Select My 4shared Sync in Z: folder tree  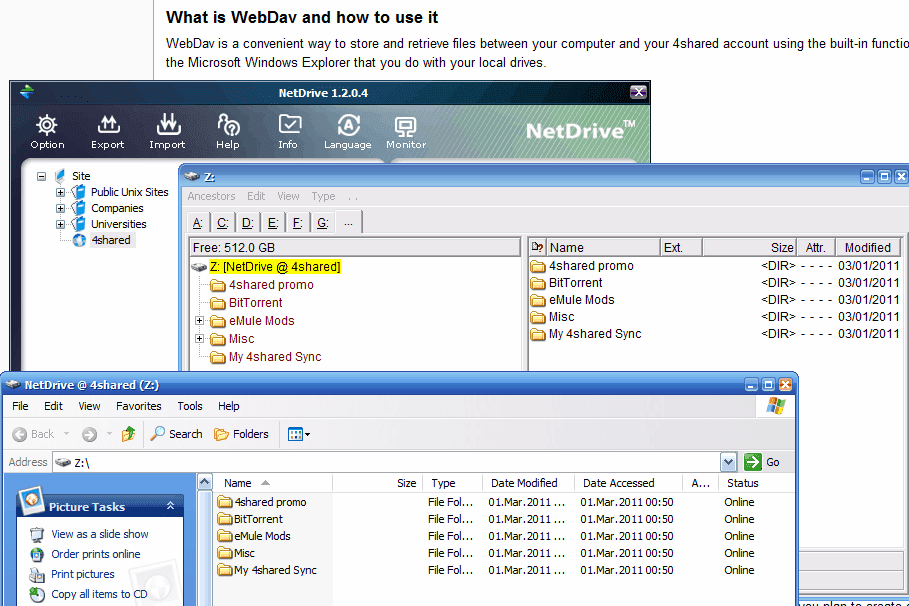click(275, 357)
